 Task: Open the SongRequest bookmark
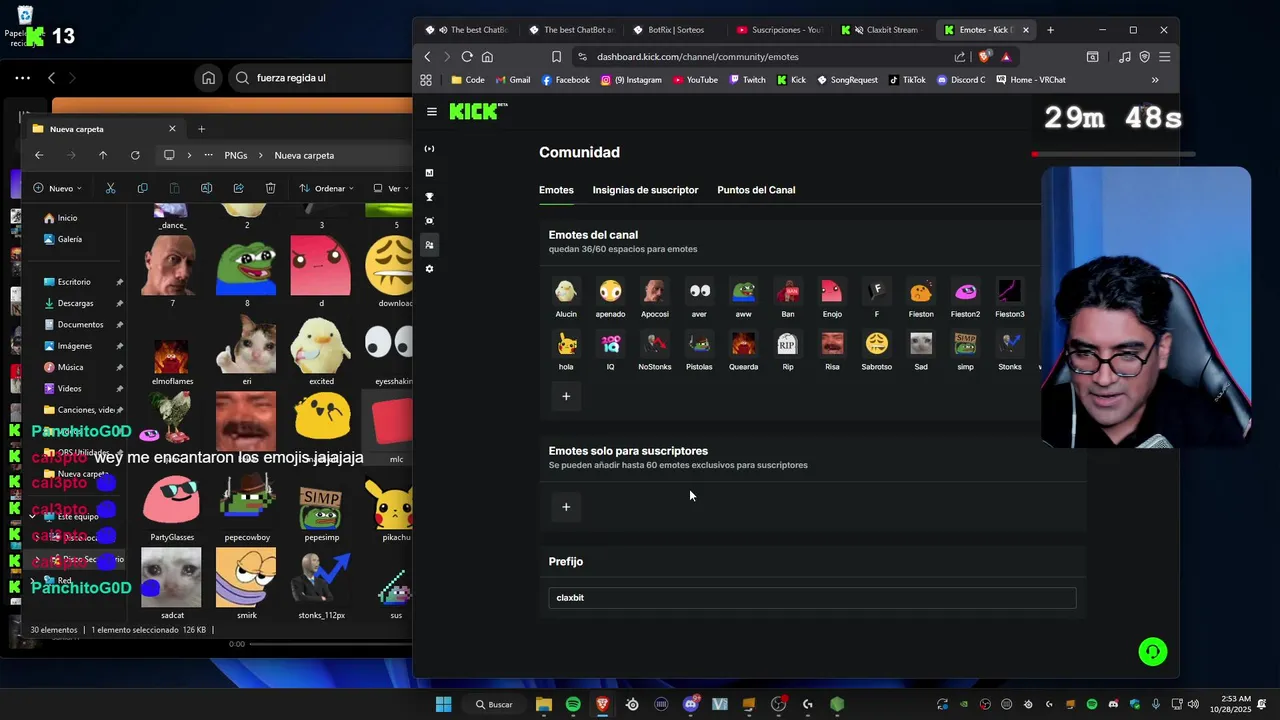847,80
